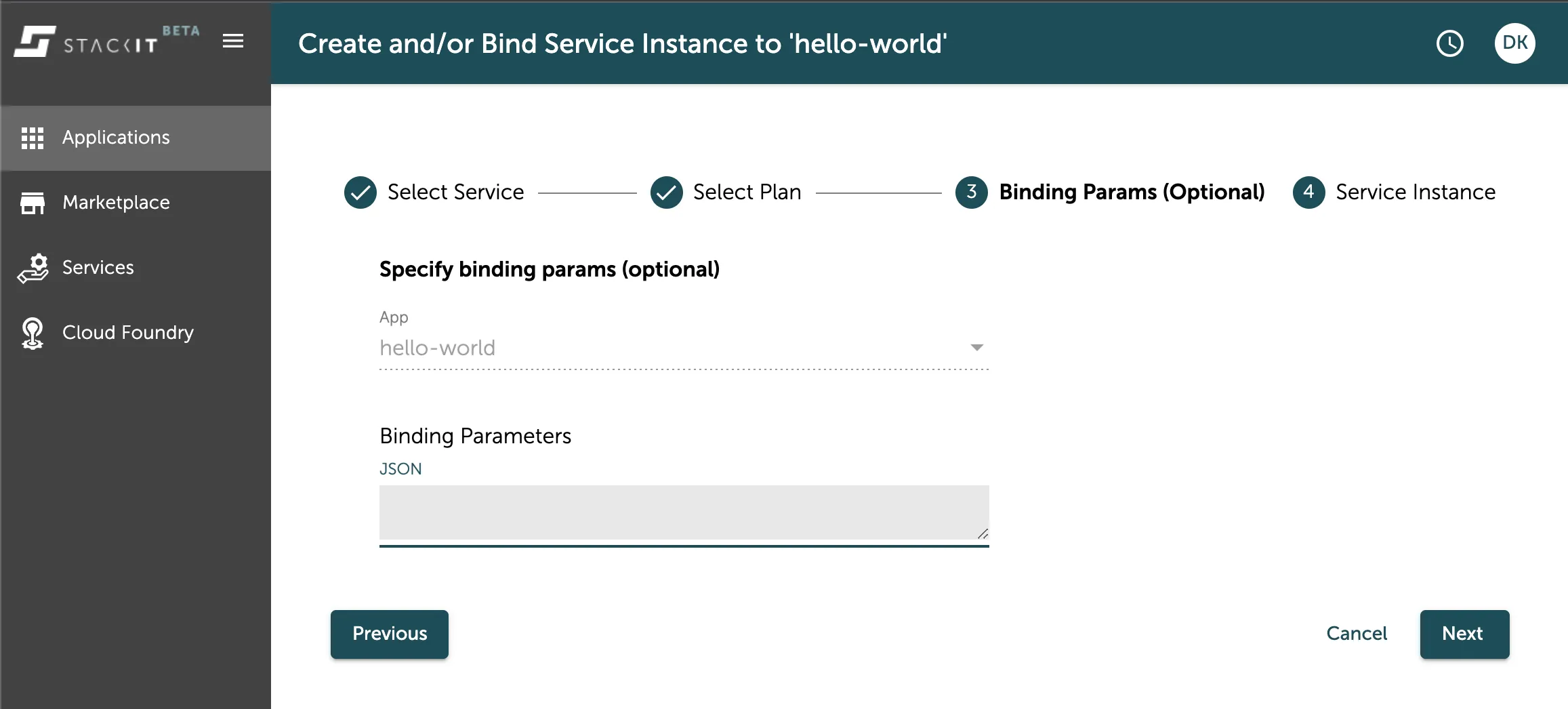The height and width of the screenshot is (709, 1568).
Task: Click the Cloud Foundry icon
Action: click(33, 333)
